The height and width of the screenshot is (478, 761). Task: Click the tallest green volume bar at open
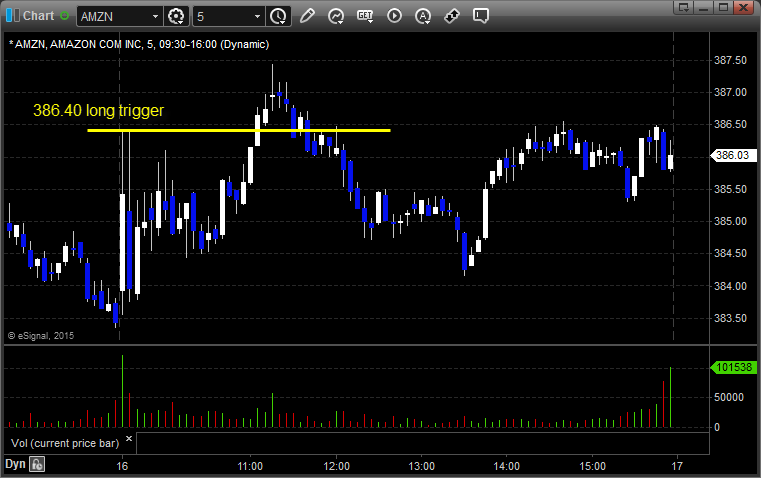point(122,391)
